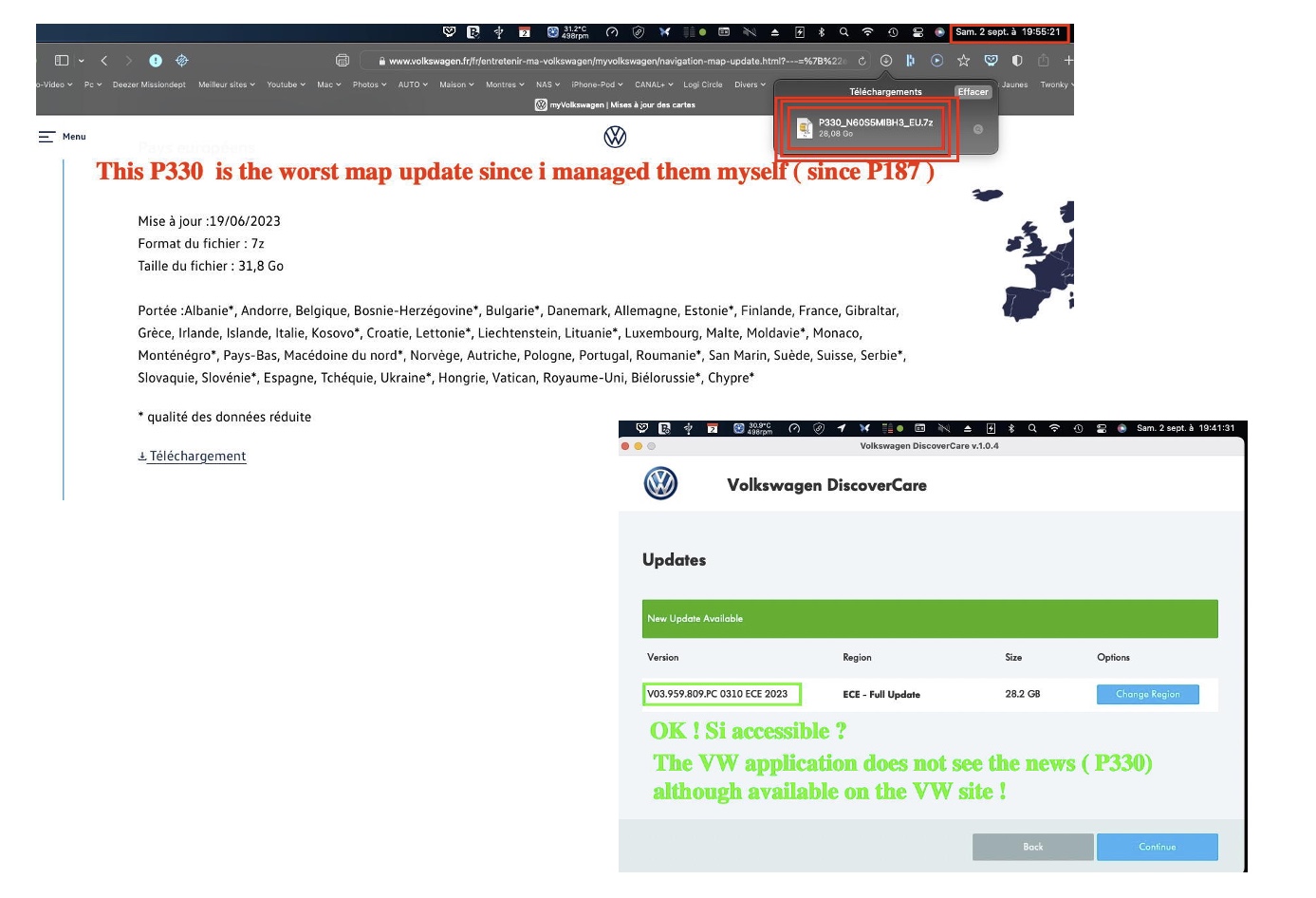Click the Time Machine icon in the DiscoverCare screenshot's menu bar

point(1079,428)
